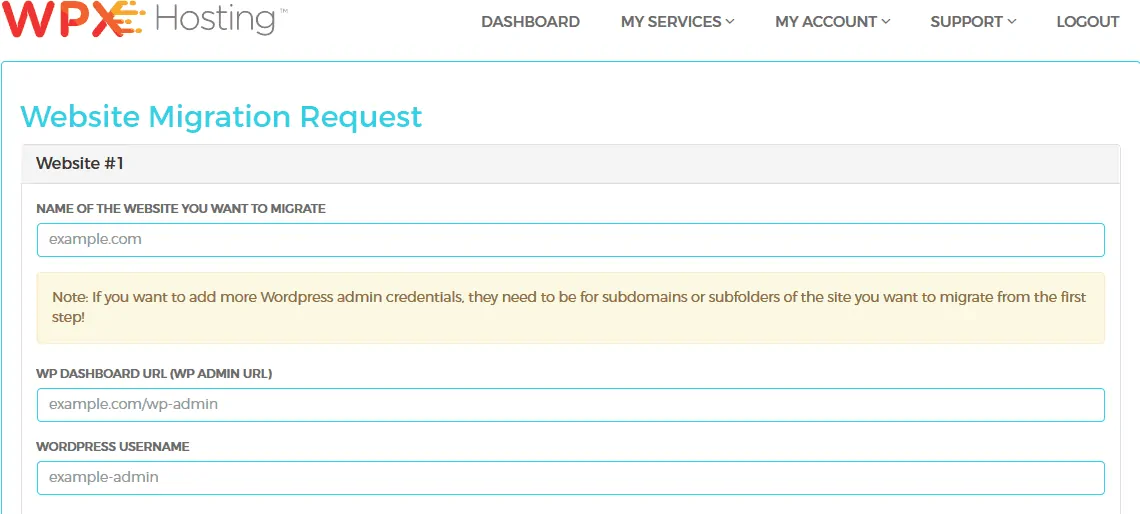This screenshot has height=514, width=1140.
Task: Expand the chevron beside Support
Action: 1011,22
